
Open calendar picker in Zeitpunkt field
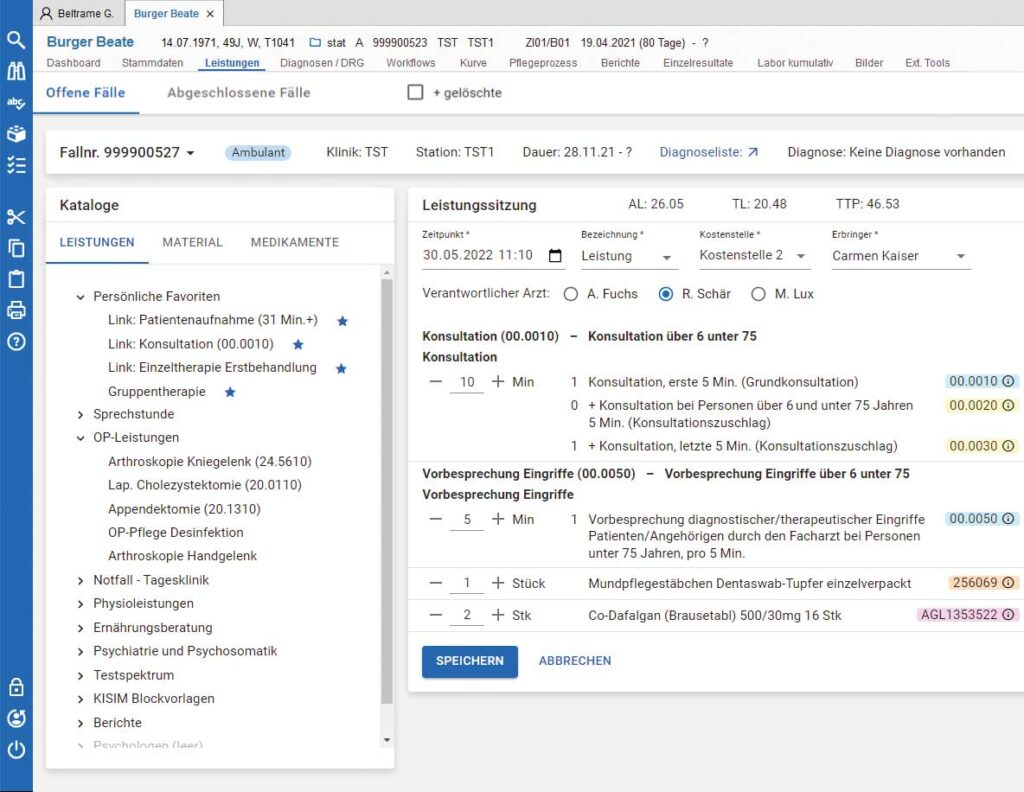point(556,256)
